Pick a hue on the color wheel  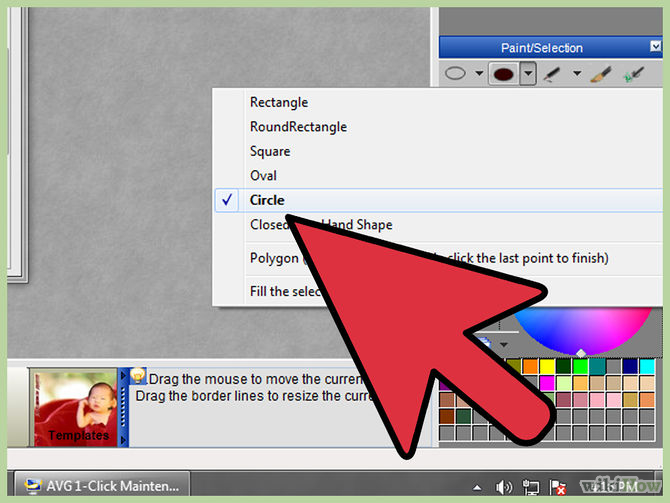pyautogui.click(x=584, y=329)
